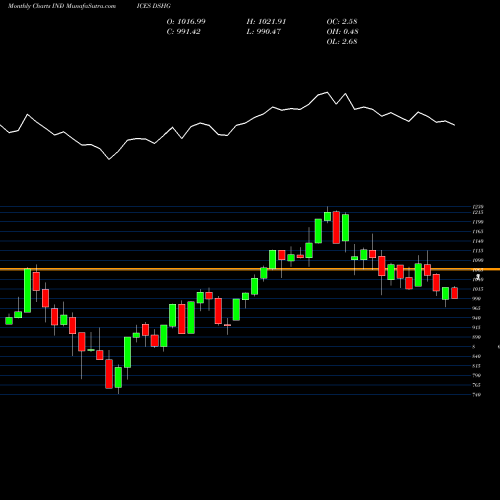Viewport: 500px width, 500px height.
Task: Click the 940 price axis label
Action: (477, 318)
